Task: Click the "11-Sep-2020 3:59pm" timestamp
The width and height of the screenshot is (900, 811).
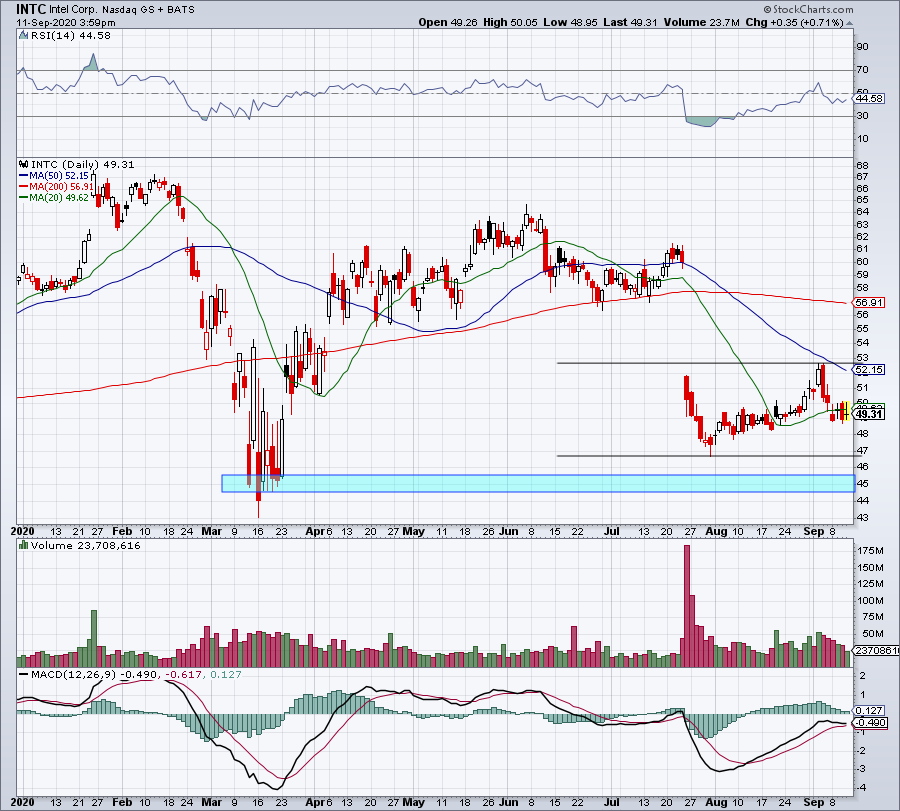Action: click(65, 23)
